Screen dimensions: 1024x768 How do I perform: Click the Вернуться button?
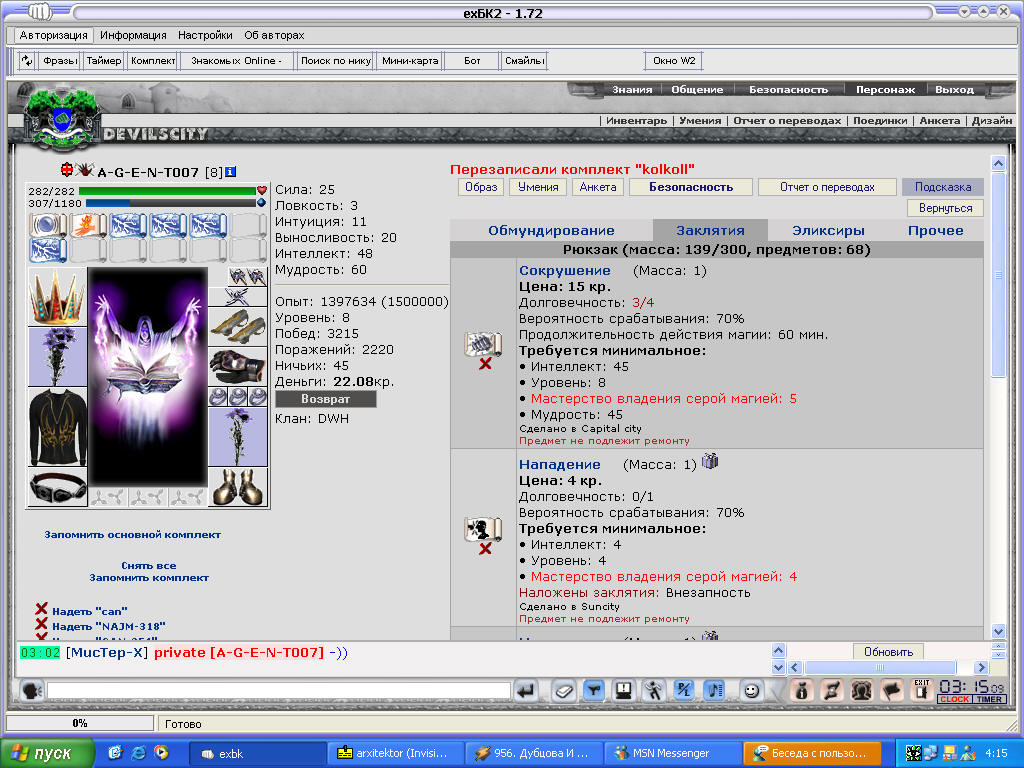pos(945,208)
